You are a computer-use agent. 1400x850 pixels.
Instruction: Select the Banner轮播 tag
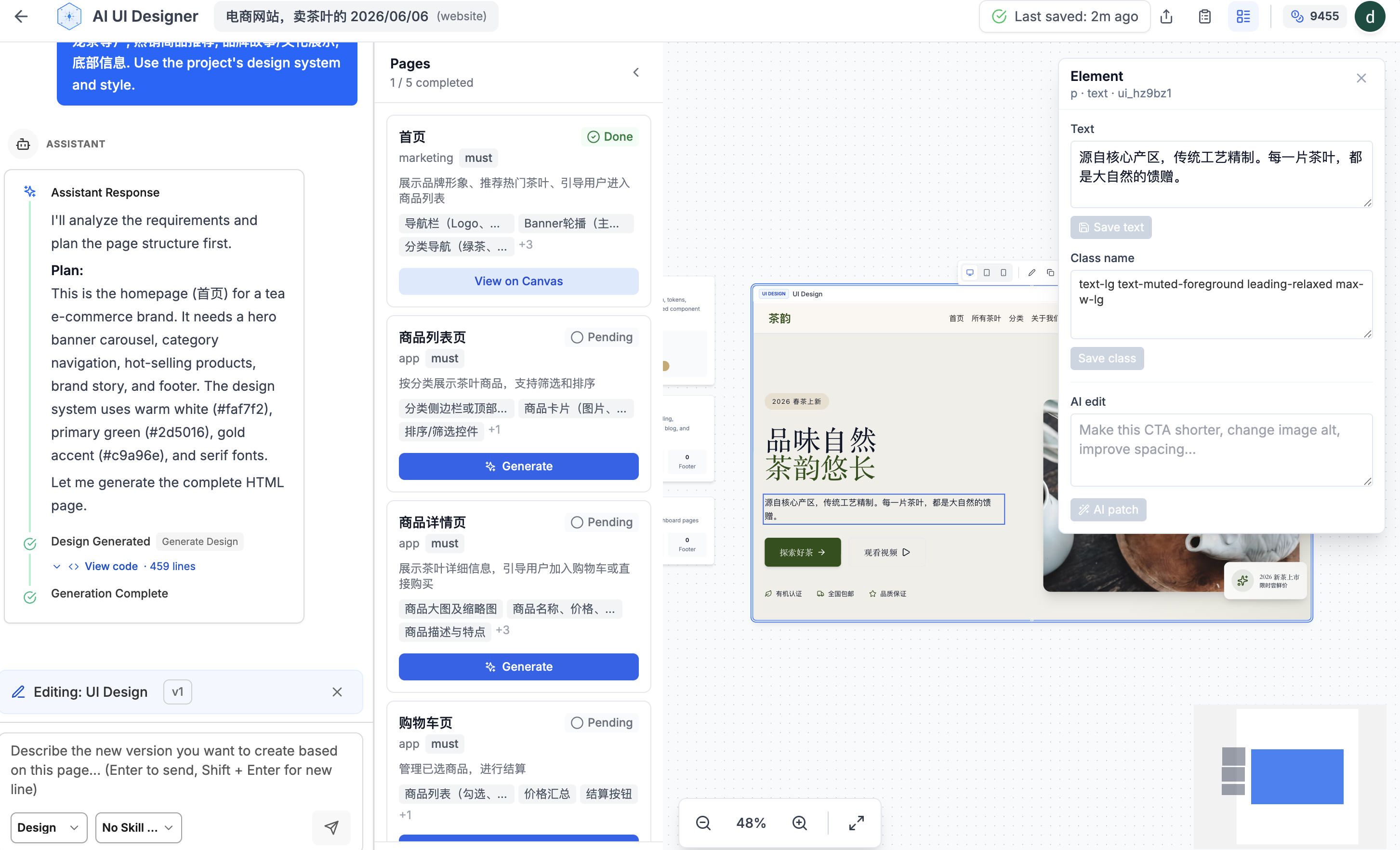point(575,224)
